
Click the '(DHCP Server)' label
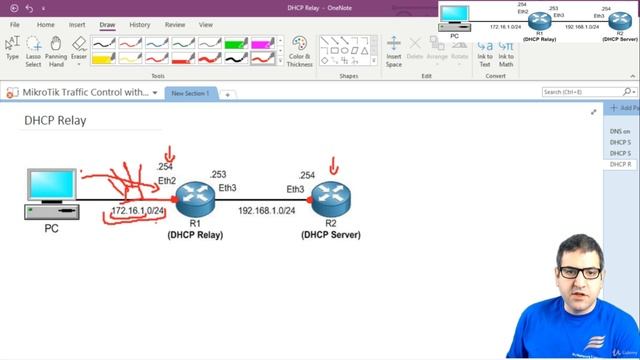(x=331, y=235)
